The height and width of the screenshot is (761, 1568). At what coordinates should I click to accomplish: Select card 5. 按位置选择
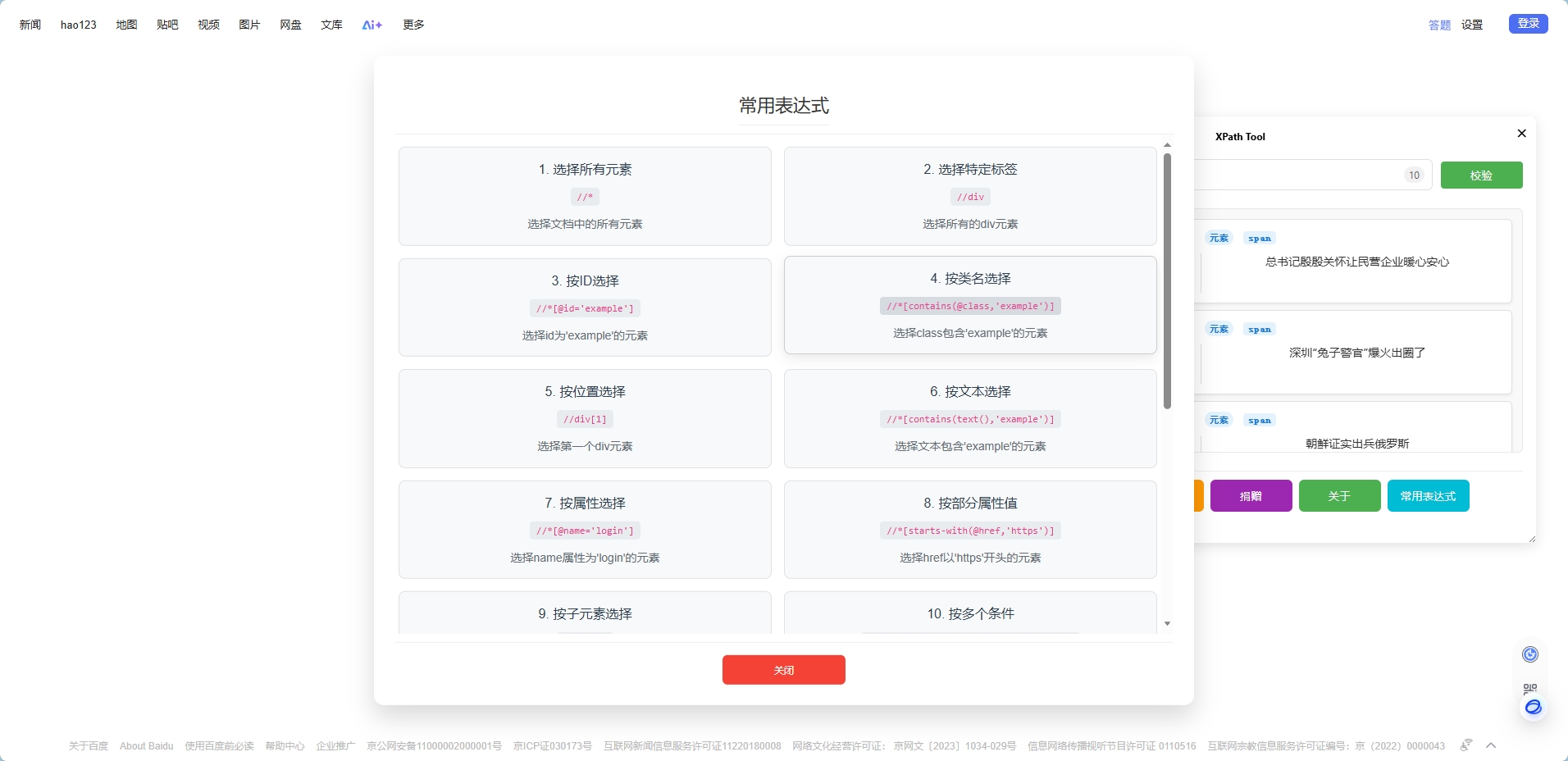pos(585,418)
